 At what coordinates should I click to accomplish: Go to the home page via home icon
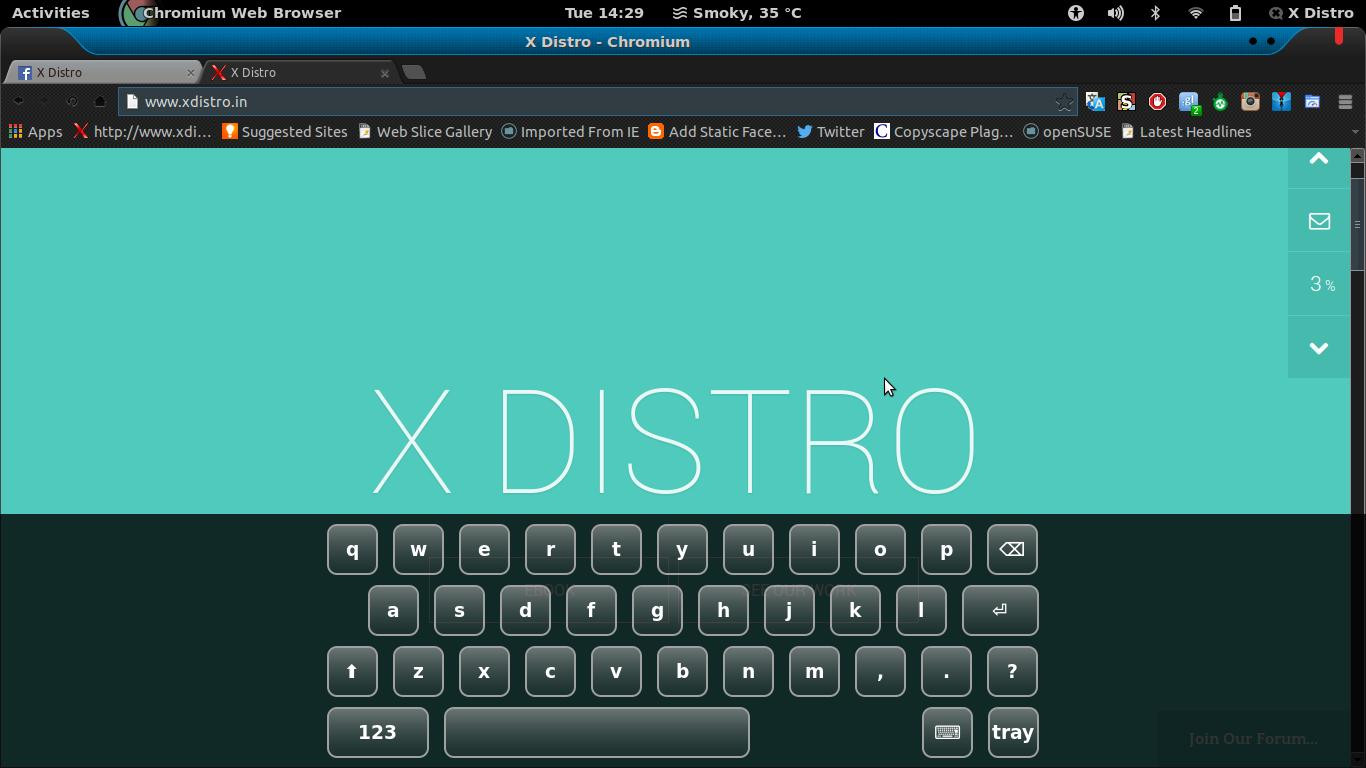click(x=100, y=102)
